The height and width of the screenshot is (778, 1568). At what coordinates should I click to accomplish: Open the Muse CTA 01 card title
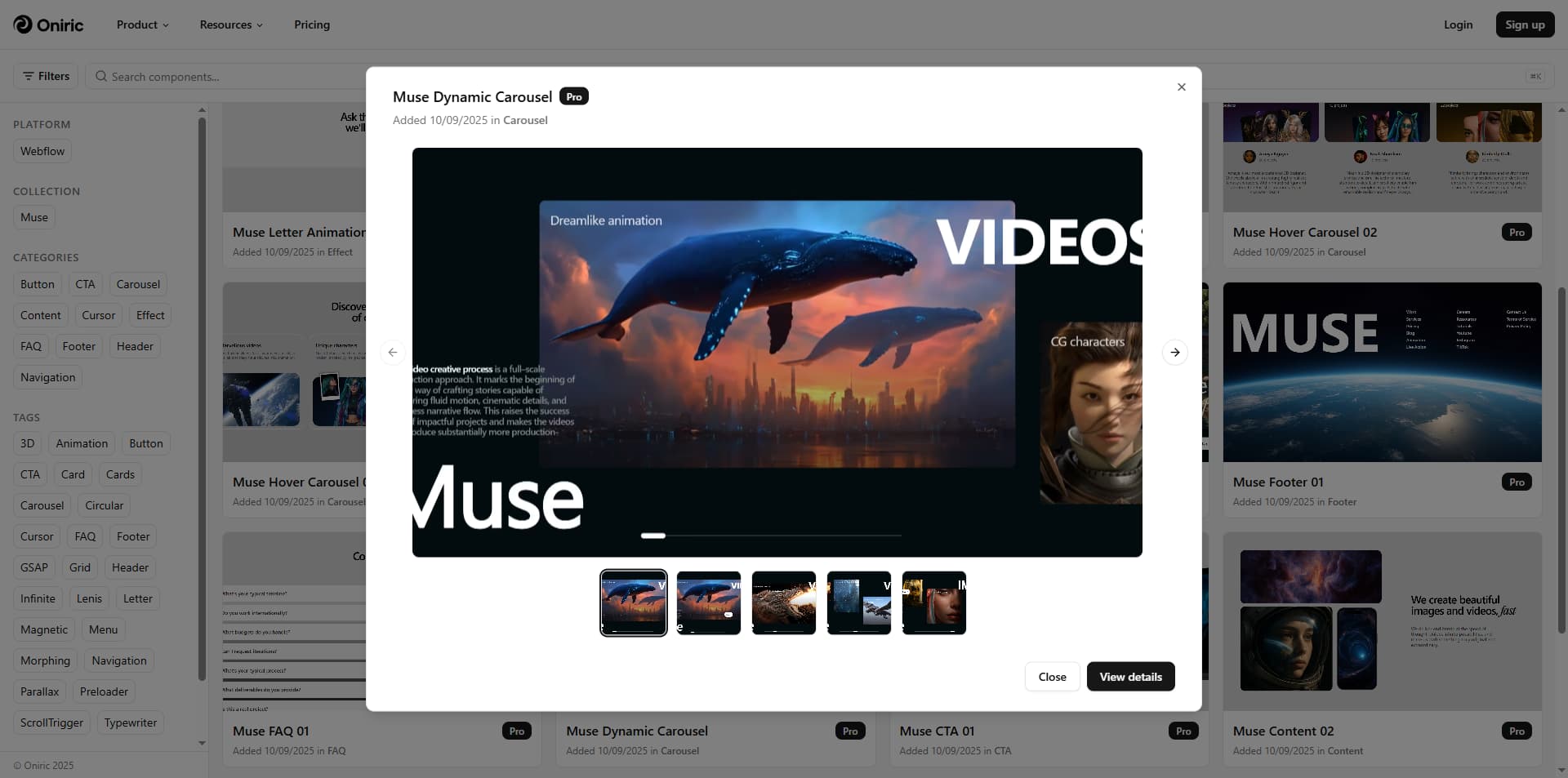(x=937, y=731)
